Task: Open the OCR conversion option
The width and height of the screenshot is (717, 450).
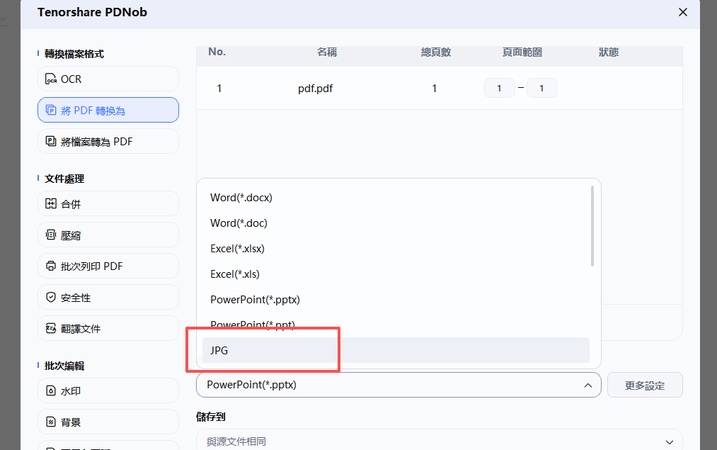Action: 108,79
